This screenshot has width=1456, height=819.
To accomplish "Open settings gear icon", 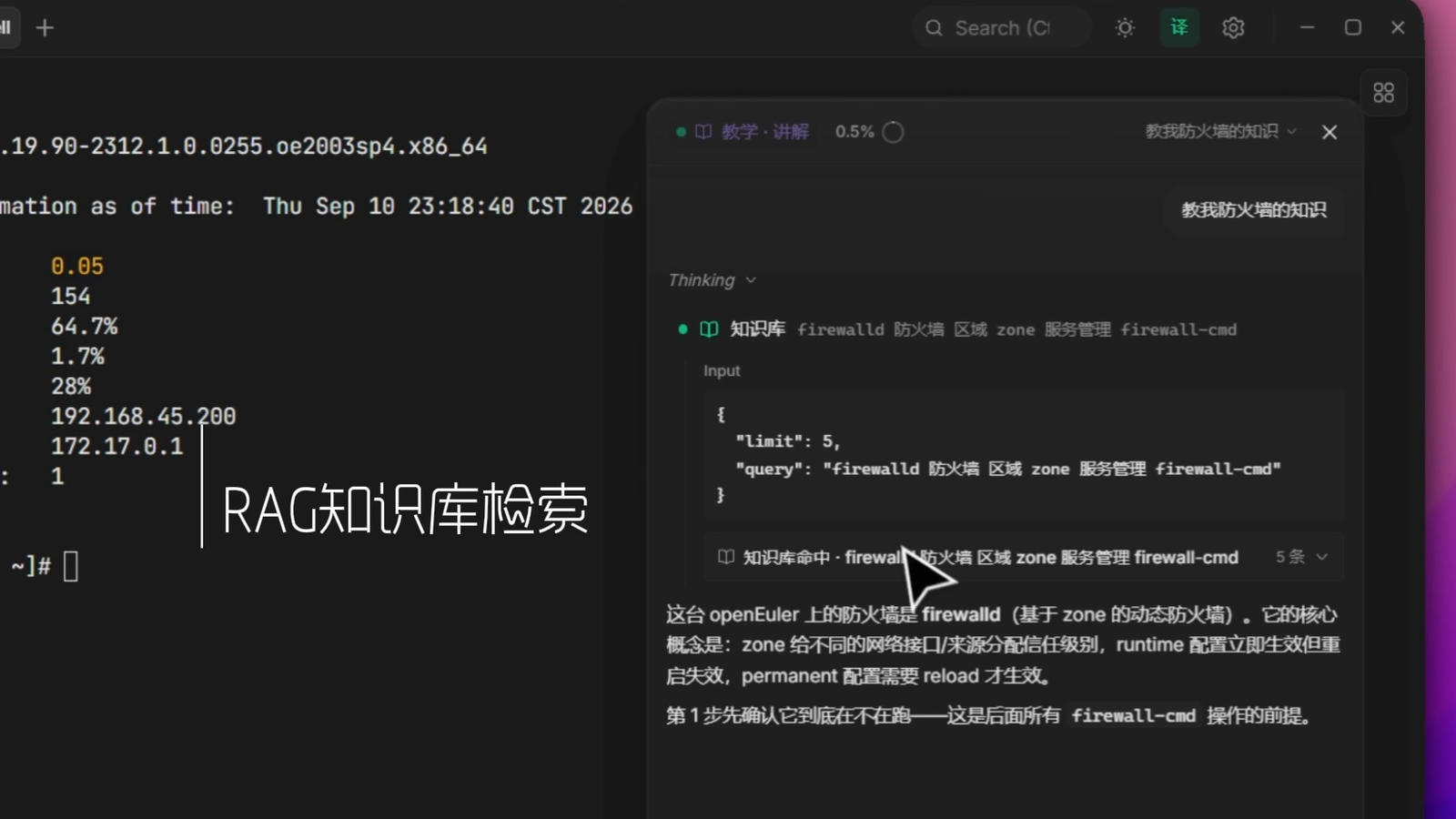I will tap(1233, 28).
